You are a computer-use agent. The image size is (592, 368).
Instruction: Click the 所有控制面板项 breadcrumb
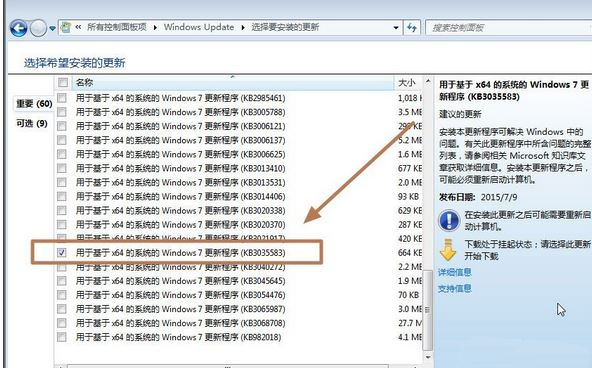[117, 27]
